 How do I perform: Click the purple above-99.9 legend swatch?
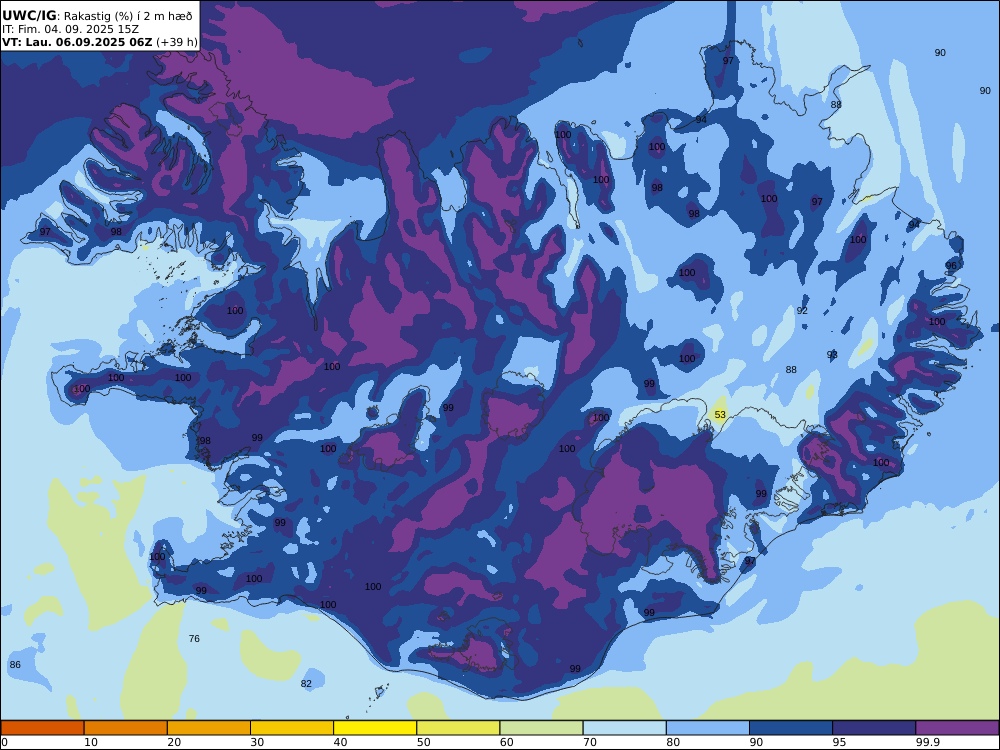tap(957, 728)
